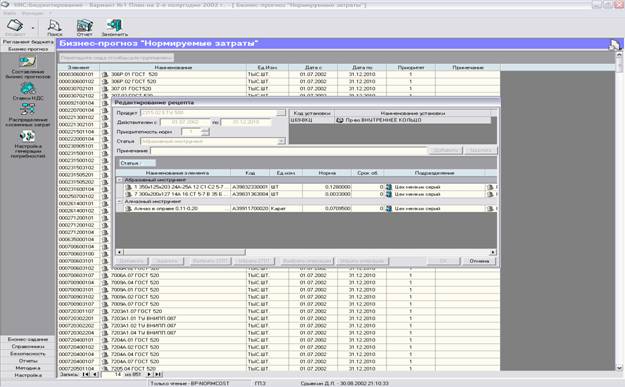Image resolution: width=625 pixels, height=387 pixels.
Task: Click main table vertical scrollbar down arrow
Action: click(x=619, y=367)
